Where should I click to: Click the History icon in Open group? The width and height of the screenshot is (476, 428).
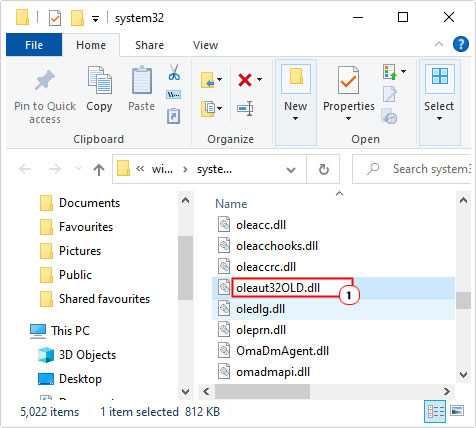tap(389, 116)
